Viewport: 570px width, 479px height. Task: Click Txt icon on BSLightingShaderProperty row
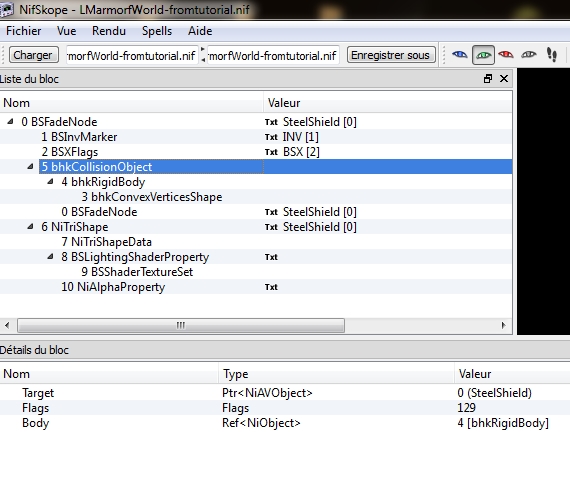tap(271, 257)
